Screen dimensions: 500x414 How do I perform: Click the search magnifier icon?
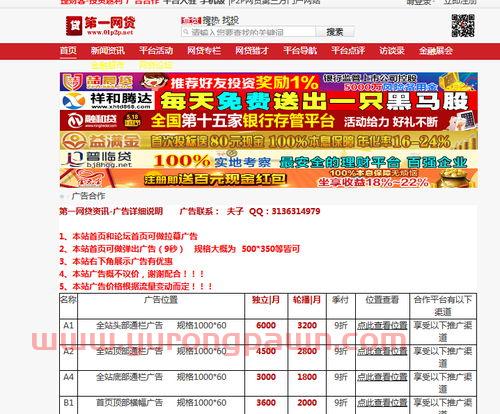pos(186,32)
